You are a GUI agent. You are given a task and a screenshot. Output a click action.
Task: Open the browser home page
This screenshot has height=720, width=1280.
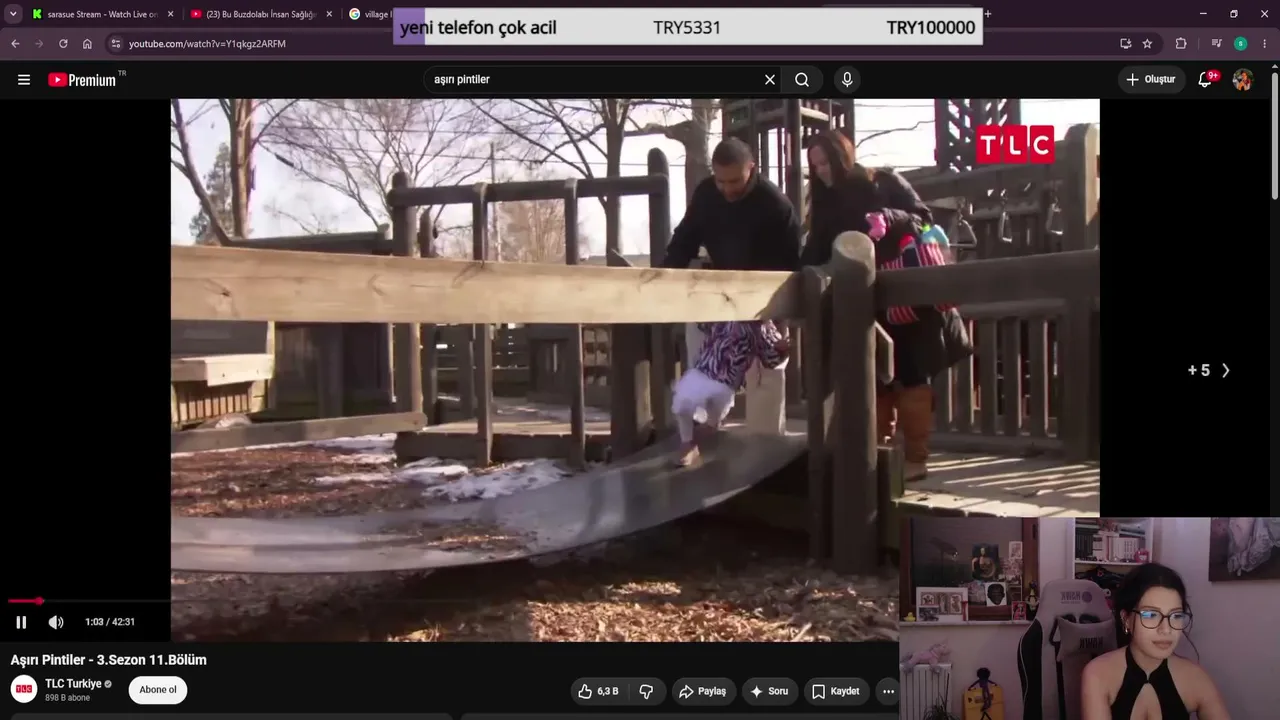click(x=87, y=44)
